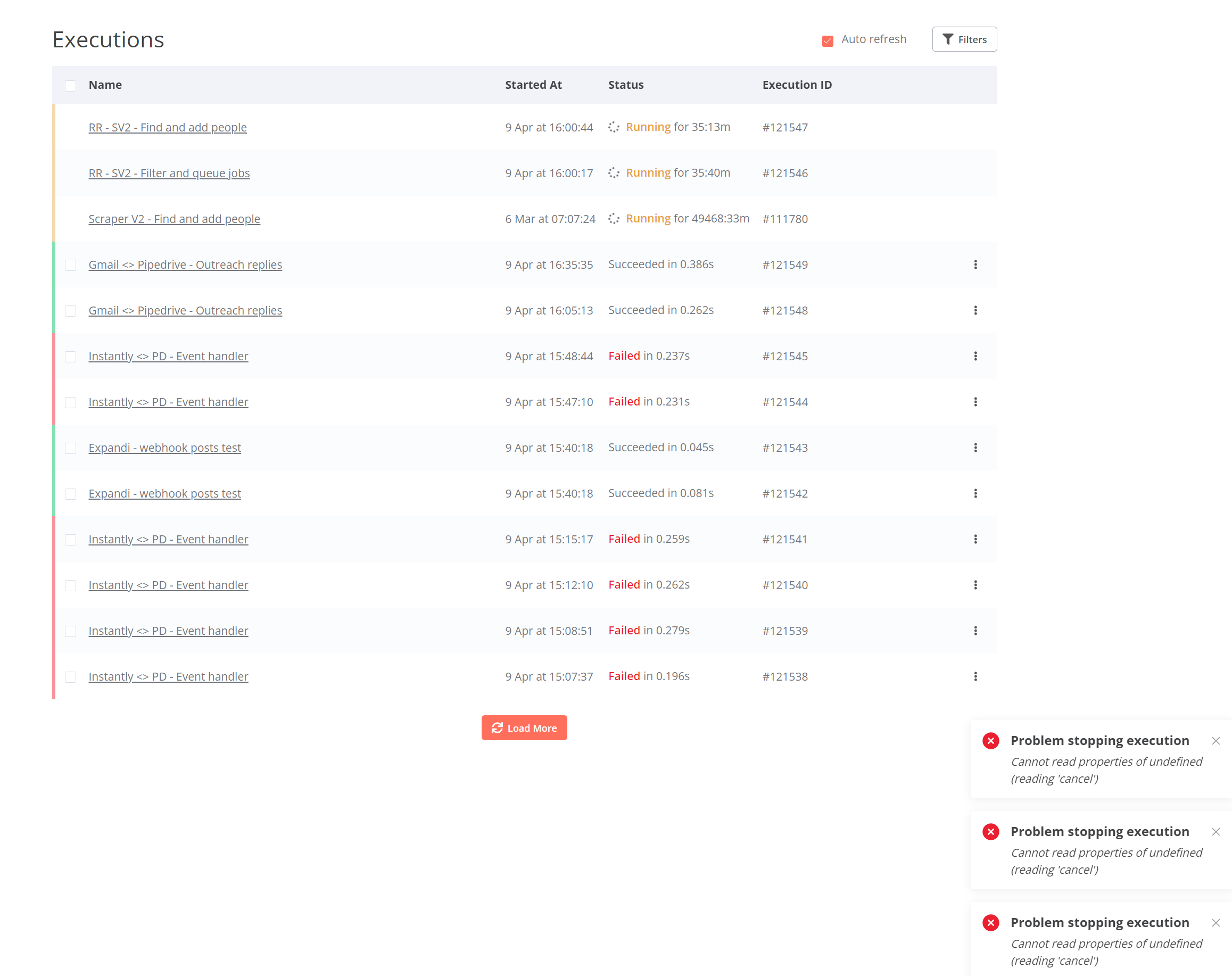1232x976 pixels.
Task: Click execution ID #111780
Action: click(785, 219)
